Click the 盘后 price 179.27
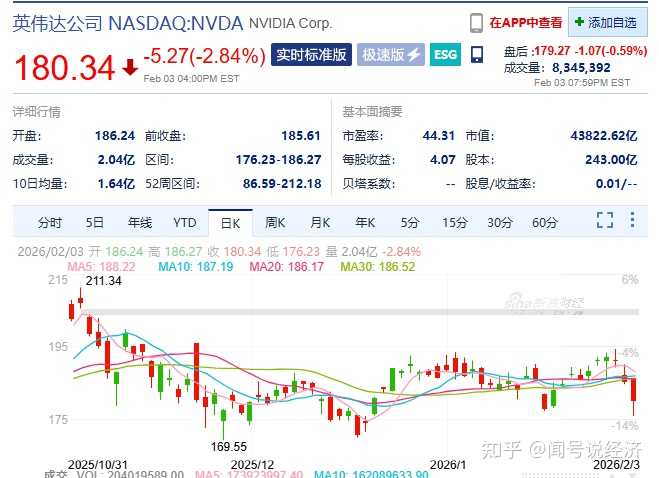The image size is (659, 478). coord(552,51)
